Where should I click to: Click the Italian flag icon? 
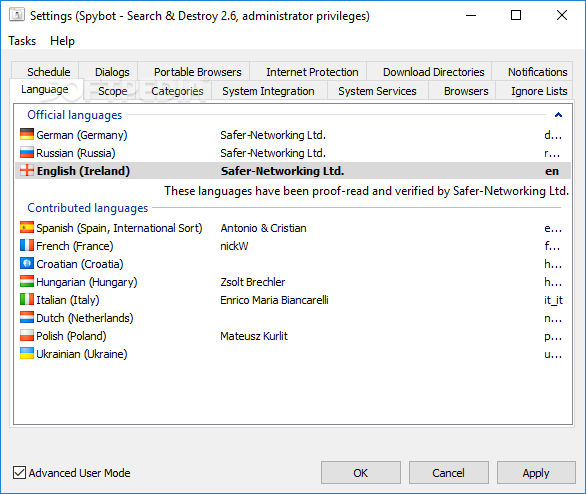click(x=27, y=299)
